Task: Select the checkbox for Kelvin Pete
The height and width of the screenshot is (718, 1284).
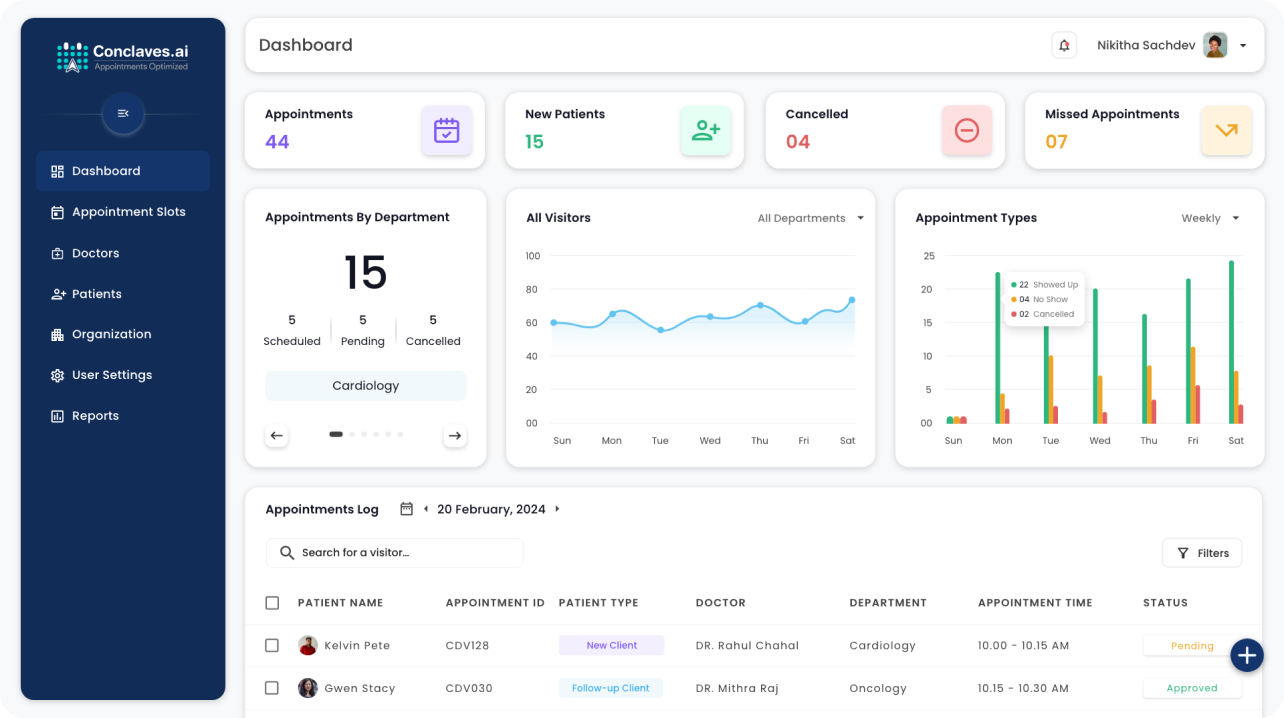Action: point(272,646)
